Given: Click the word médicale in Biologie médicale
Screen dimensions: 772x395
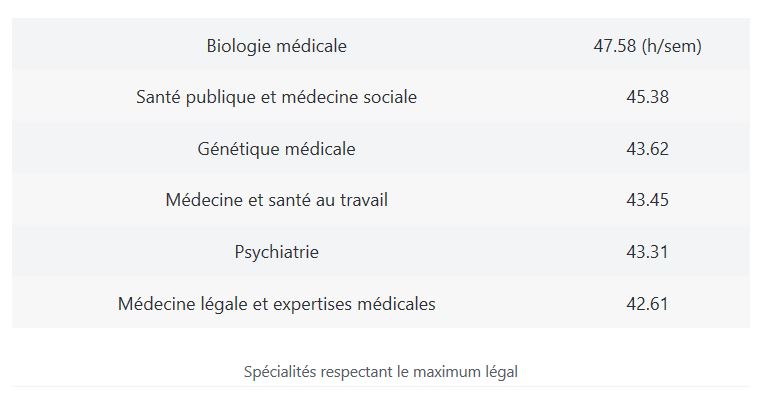Looking at the screenshot, I should (x=311, y=46).
